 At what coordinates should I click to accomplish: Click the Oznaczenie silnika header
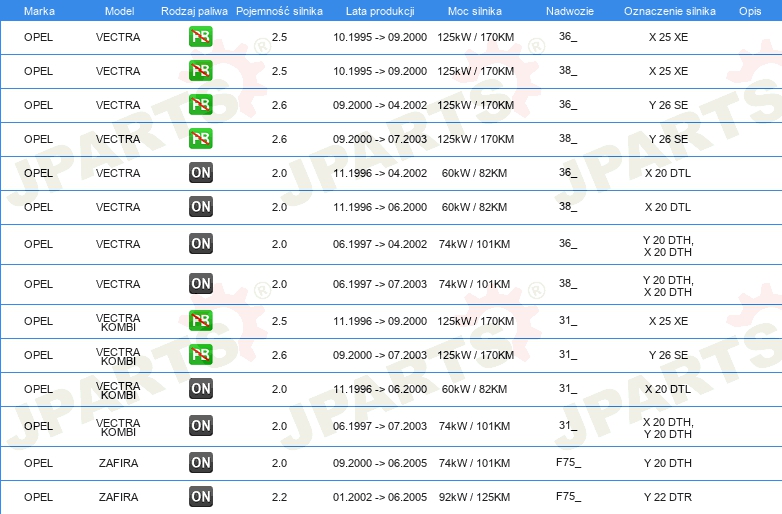(669, 11)
